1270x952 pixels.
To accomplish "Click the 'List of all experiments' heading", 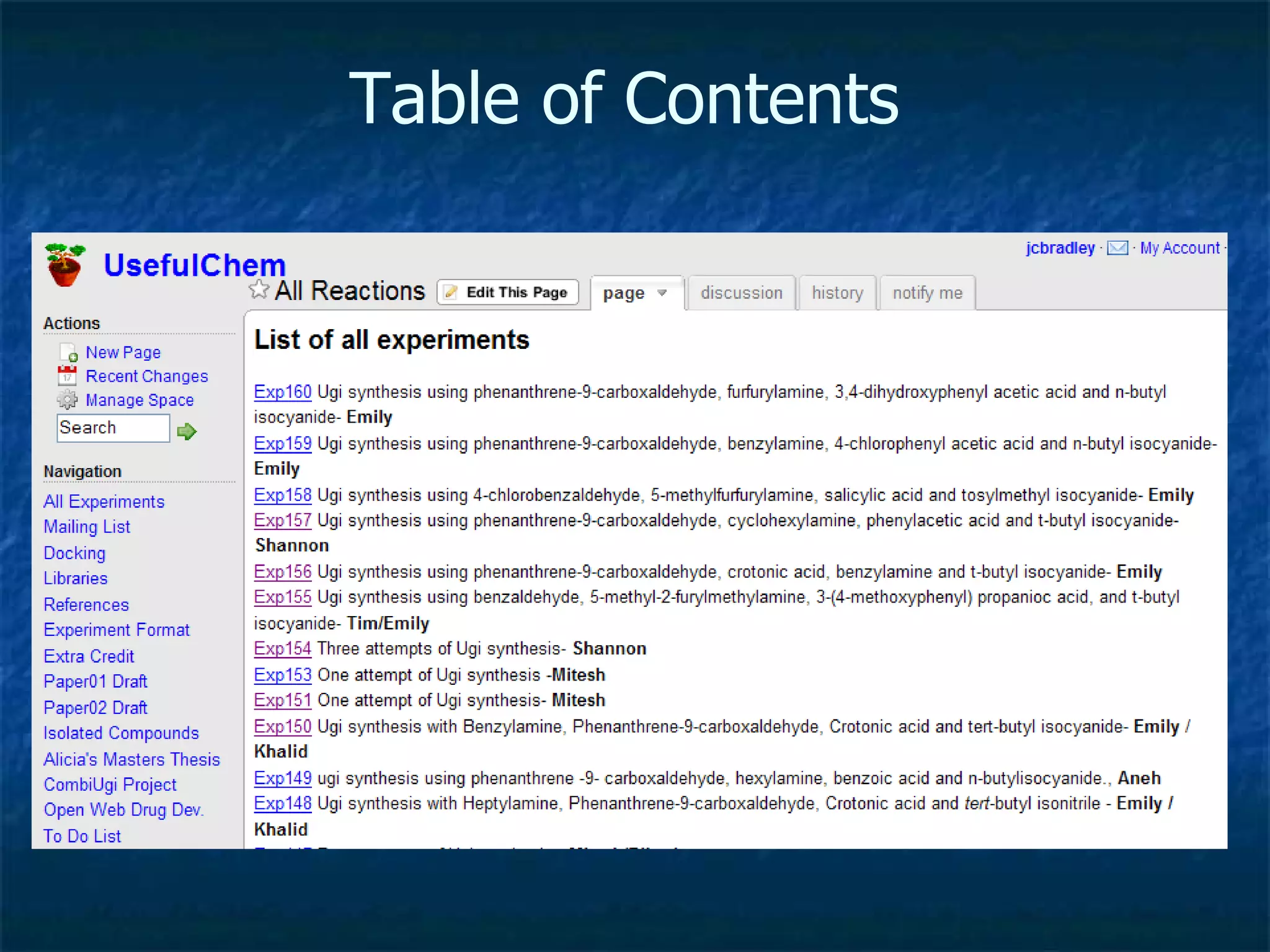I will point(392,340).
